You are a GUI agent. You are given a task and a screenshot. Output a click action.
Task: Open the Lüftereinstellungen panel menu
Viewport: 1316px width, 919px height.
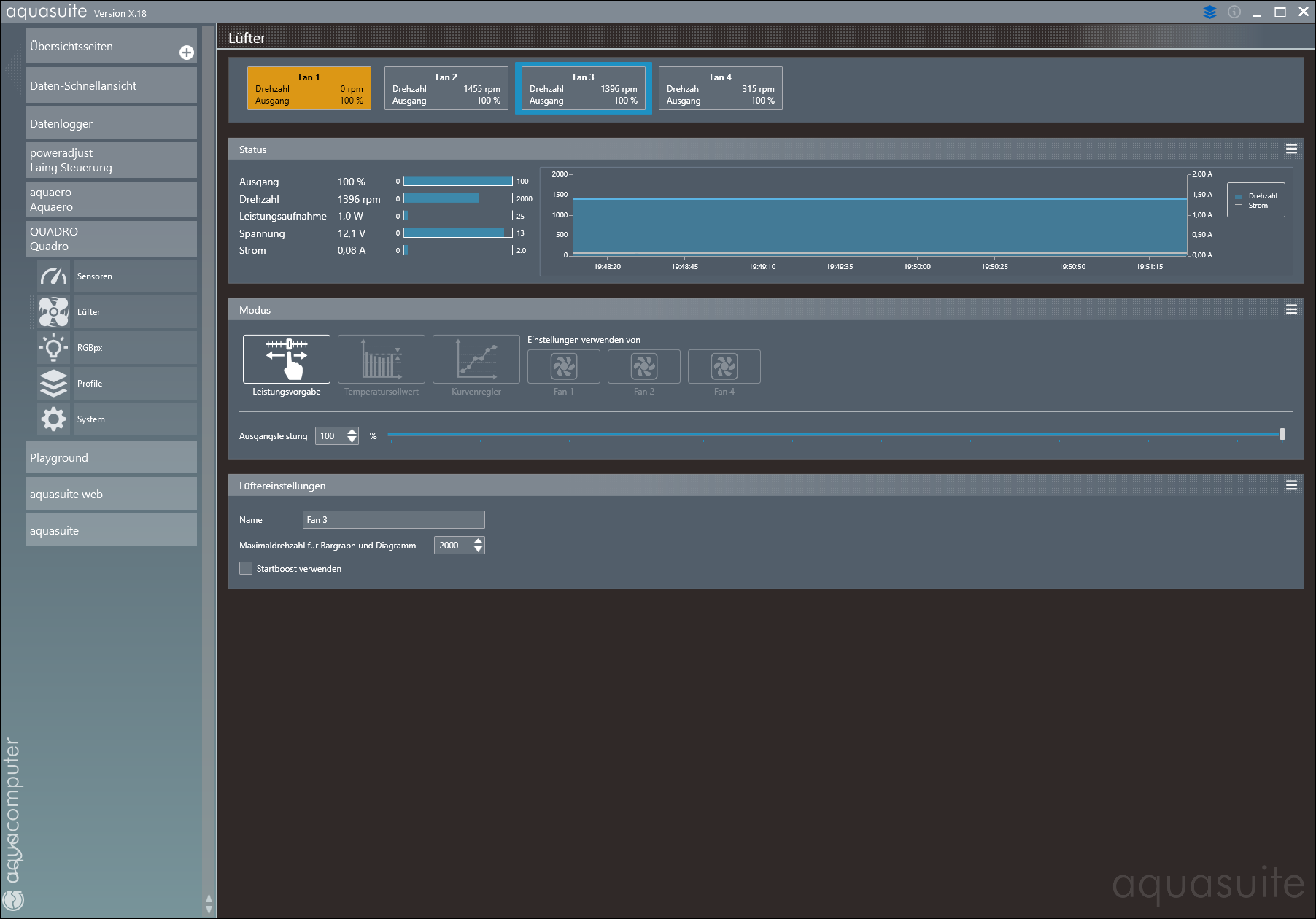click(x=1291, y=485)
